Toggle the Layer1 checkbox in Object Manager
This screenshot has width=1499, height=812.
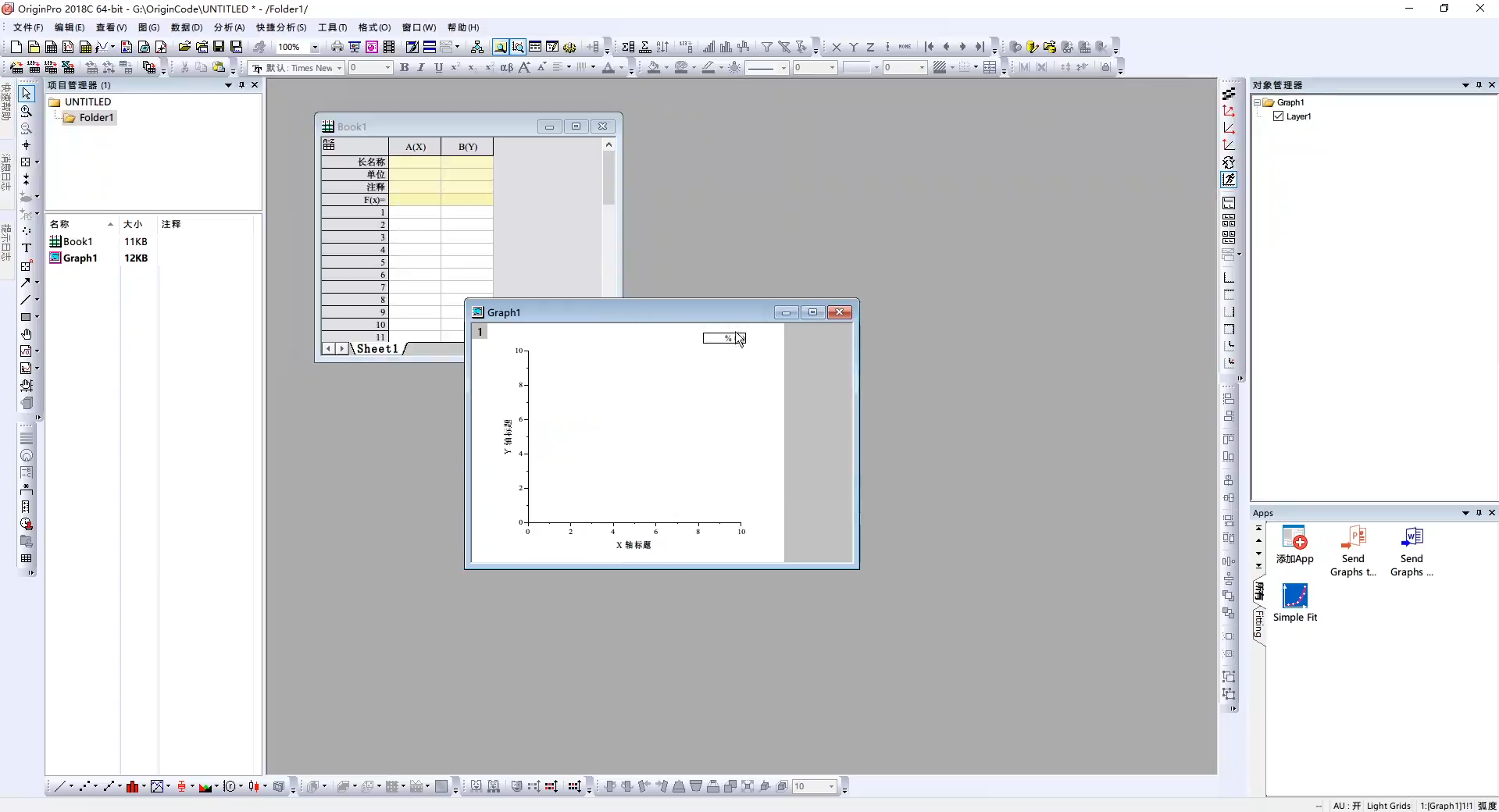coord(1278,116)
